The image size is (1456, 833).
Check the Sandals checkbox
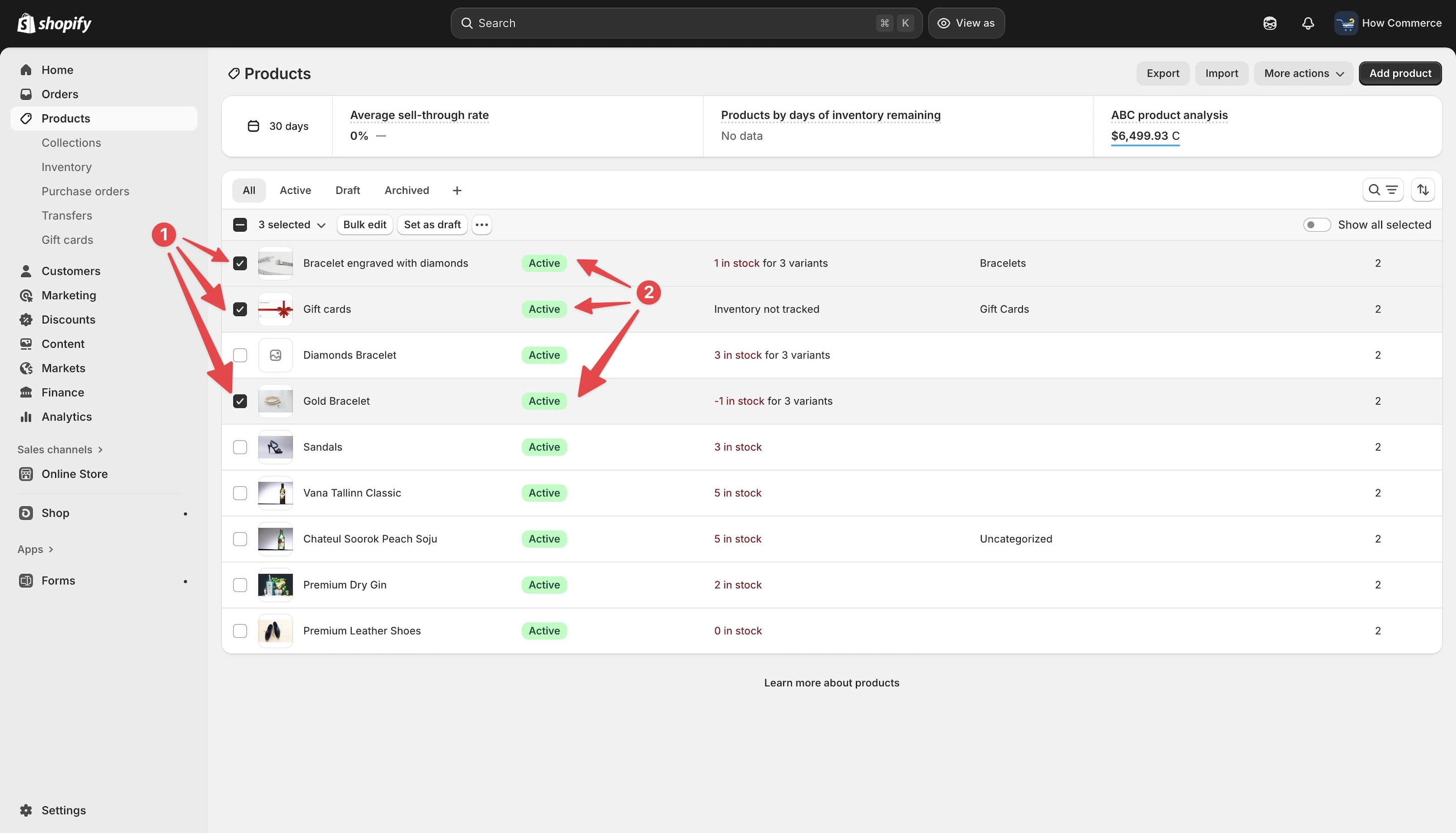pyautogui.click(x=240, y=447)
